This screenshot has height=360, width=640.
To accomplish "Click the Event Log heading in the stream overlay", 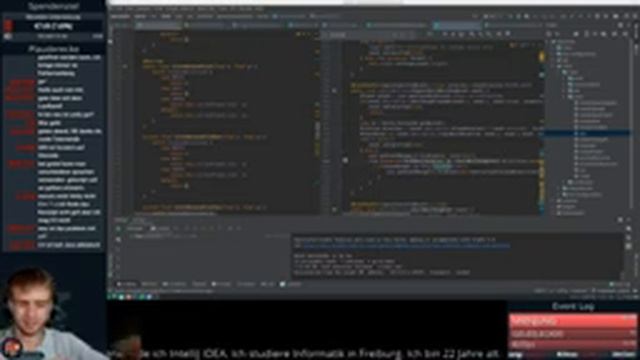I will click(573, 306).
